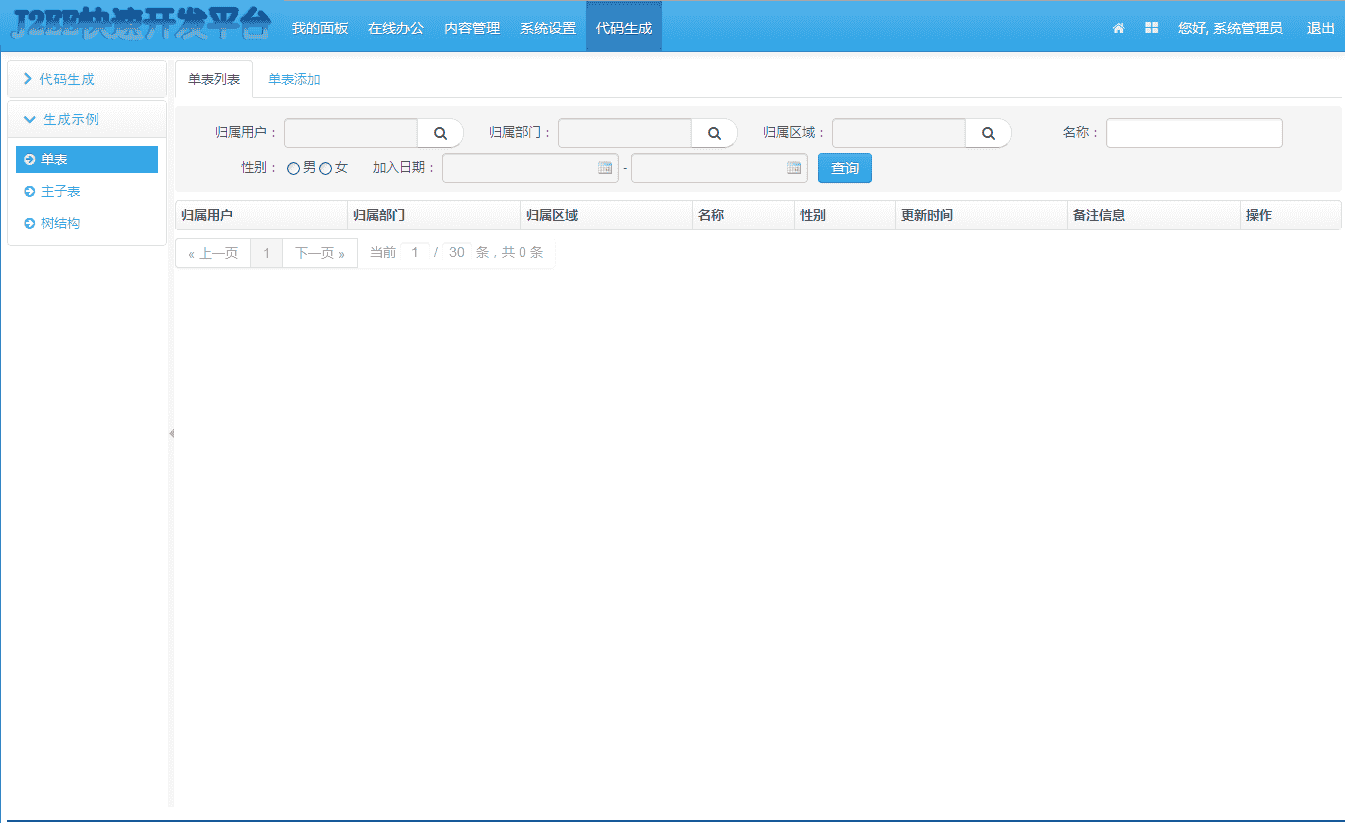Click the 归属用户 input field
1345x823 pixels.
click(x=351, y=133)
